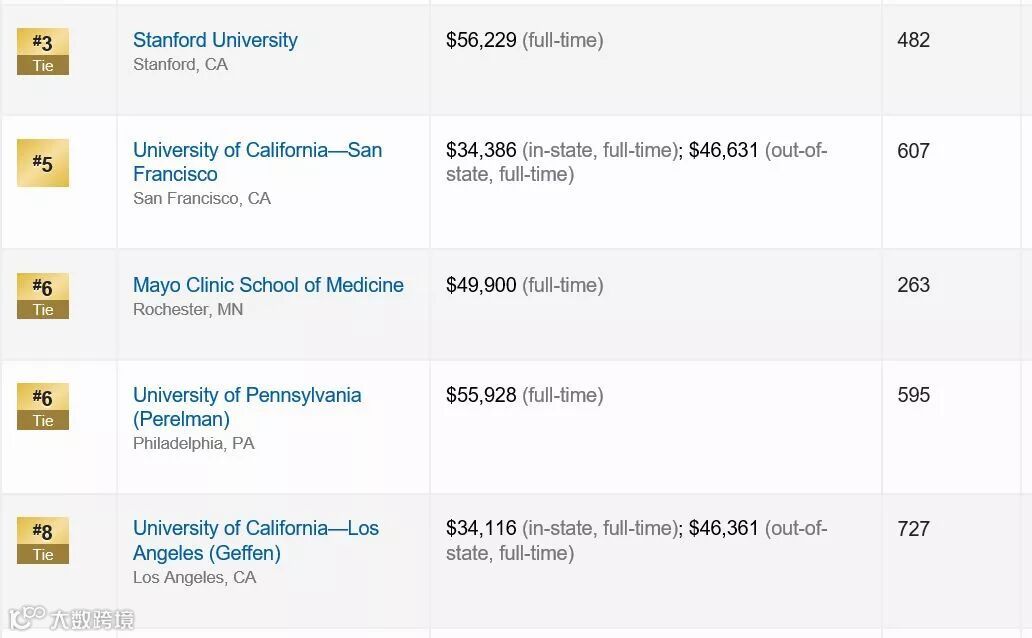Open University of Pennsylvania (Perelman) link
1032x638 pixels.
(x=247, y=396)
